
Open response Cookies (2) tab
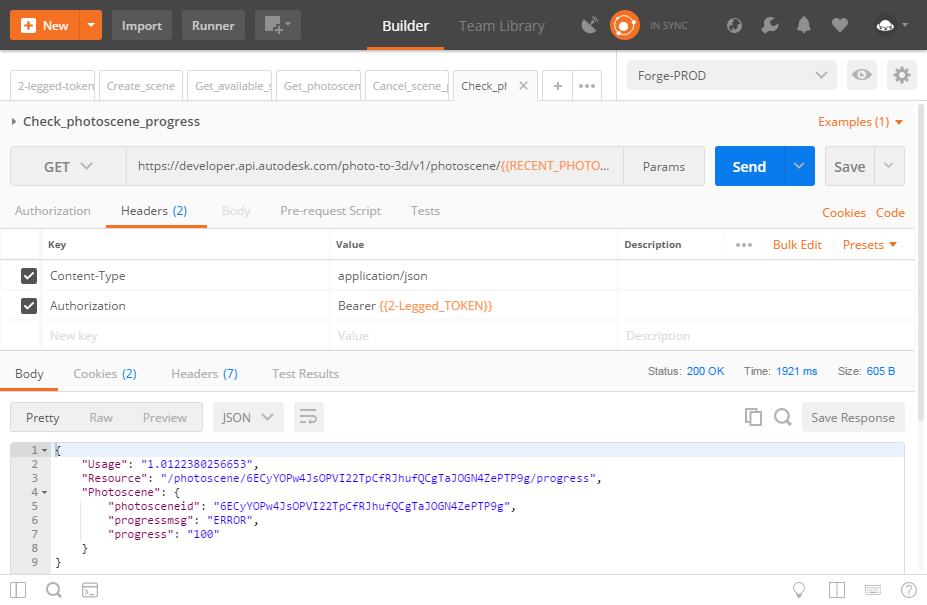click(x=105, y=374)
